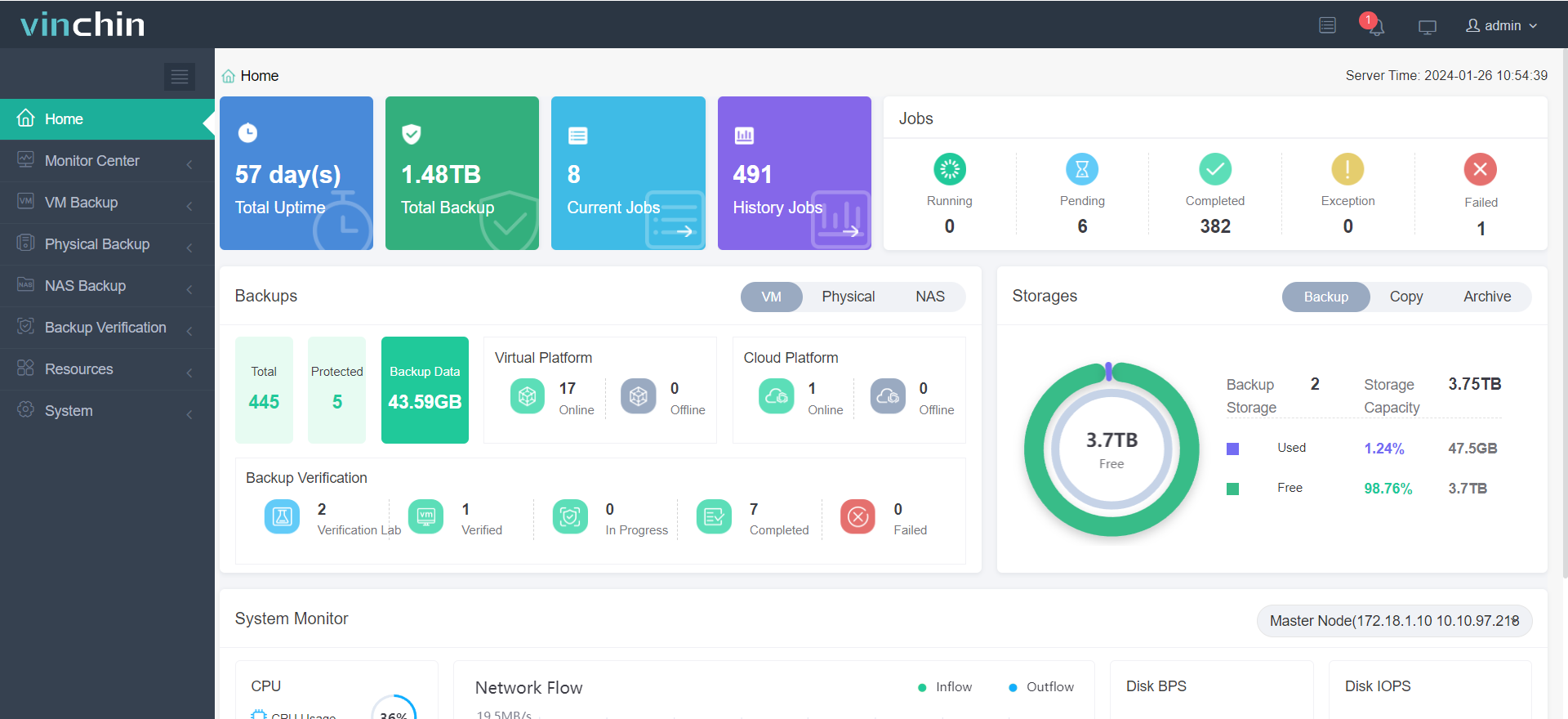The width and height of the screenshot is (1568, 719).
Task: Open NAS Backup menu item
Action: (107, 286)
